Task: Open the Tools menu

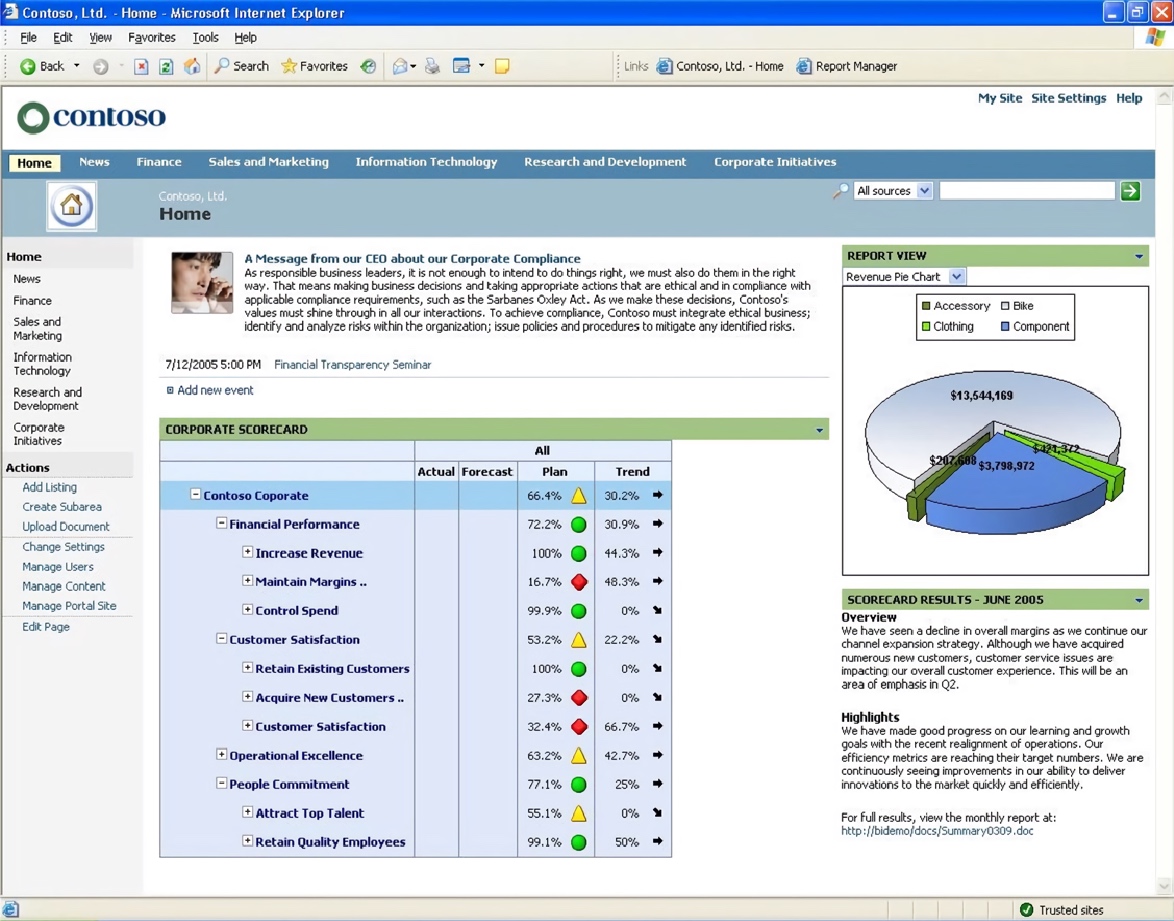Action: pyautogui.click(x=205, y=37)
